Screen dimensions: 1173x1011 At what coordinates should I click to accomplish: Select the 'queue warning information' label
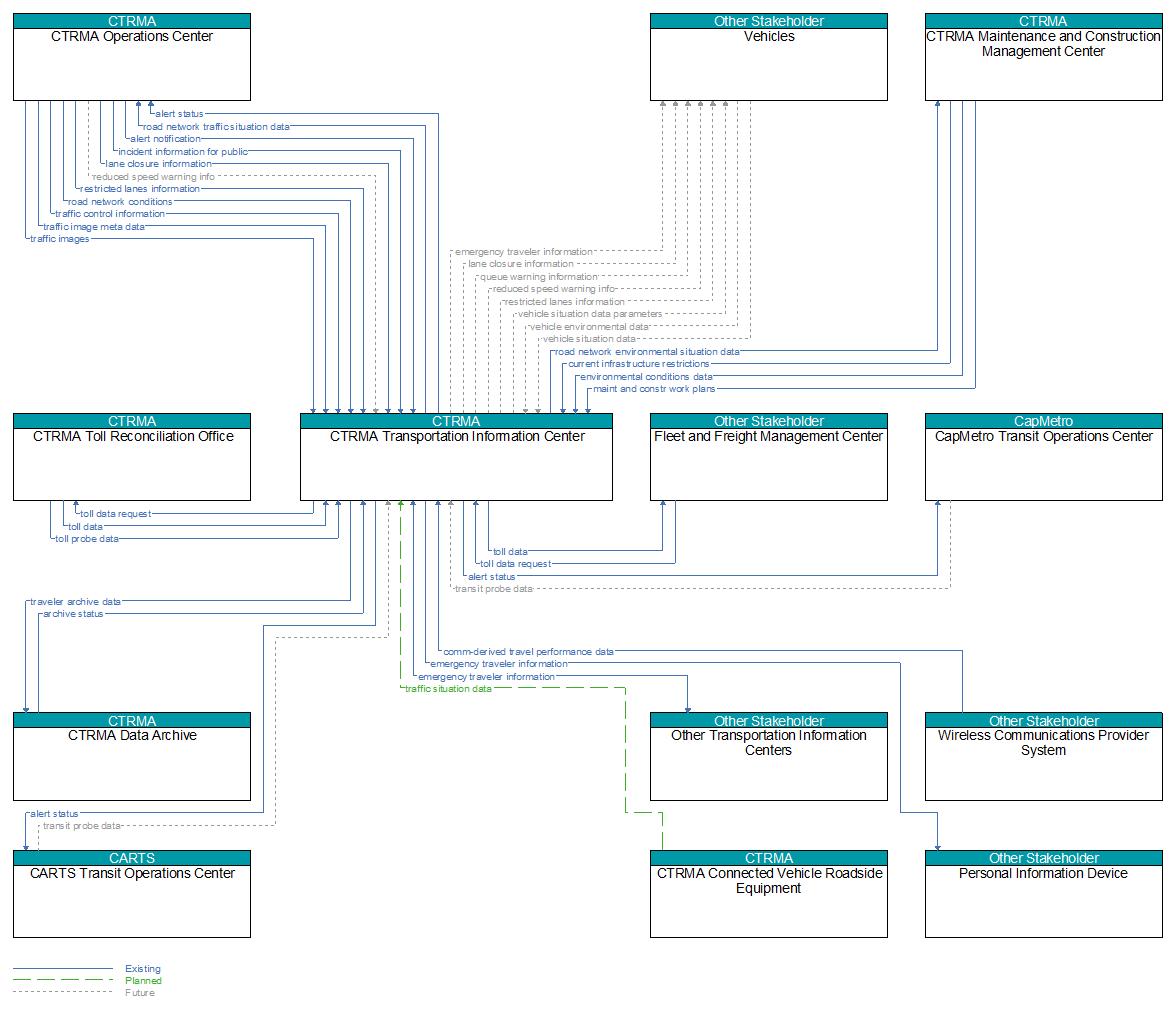tap(539, 277)
